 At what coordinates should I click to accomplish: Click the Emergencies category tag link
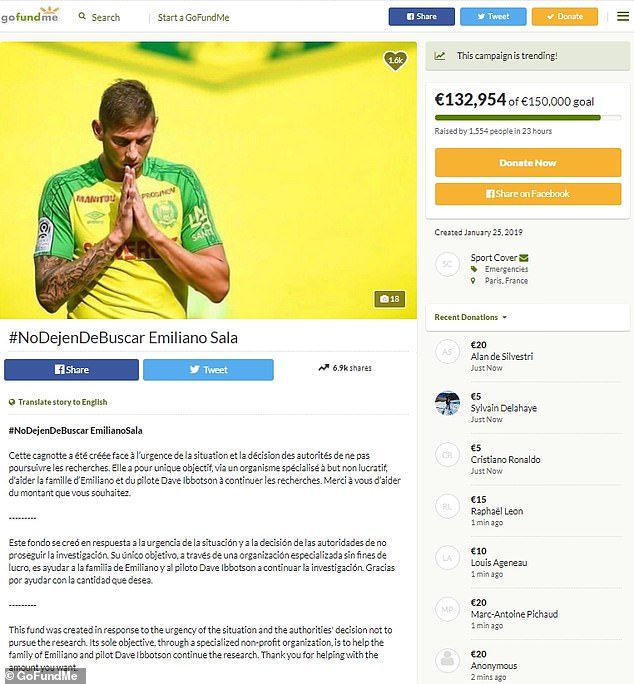point(506,269)
